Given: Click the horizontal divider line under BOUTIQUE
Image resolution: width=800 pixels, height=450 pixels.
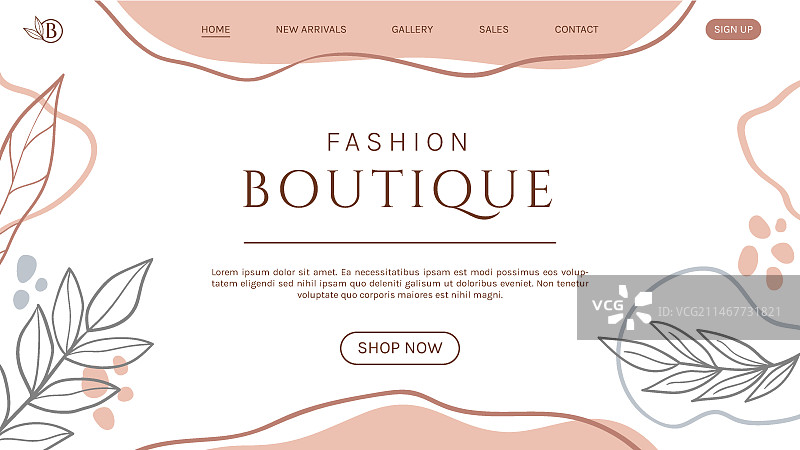Looking at the screenshot, I should tap(399, 243).
